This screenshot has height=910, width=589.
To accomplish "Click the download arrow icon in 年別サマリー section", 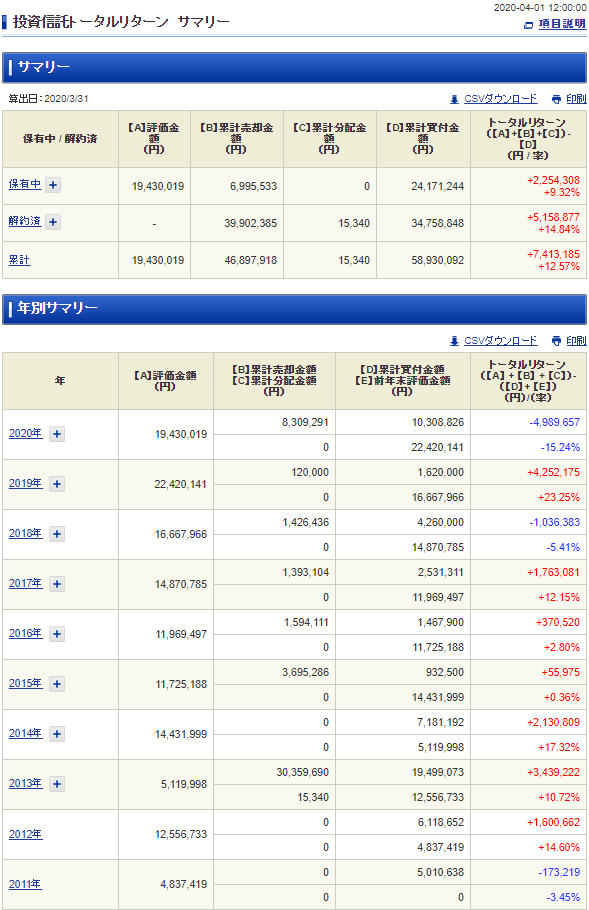I will 454,341.
